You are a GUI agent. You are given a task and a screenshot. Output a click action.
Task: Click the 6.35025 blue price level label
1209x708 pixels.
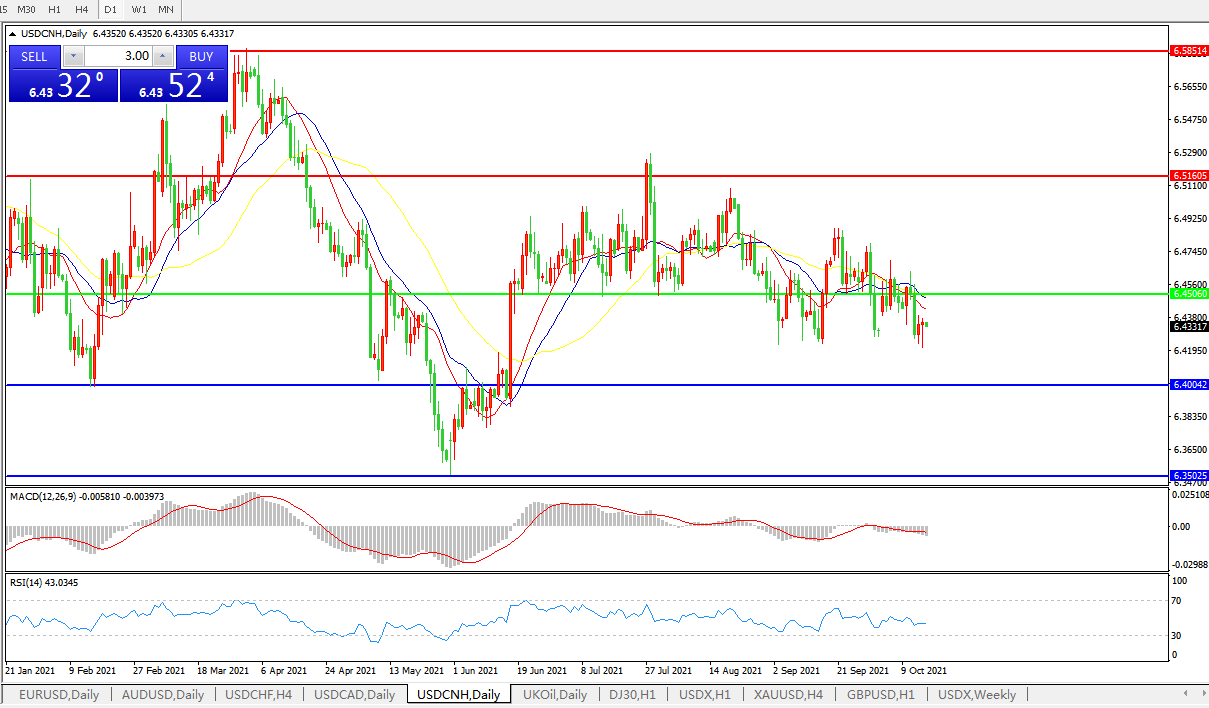(1188, 476)
